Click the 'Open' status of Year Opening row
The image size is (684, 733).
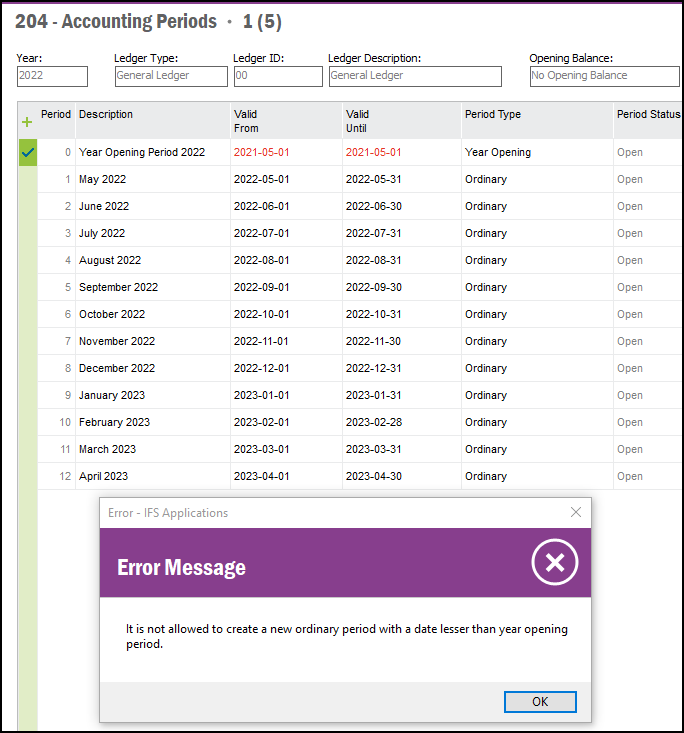click(629, 152)
